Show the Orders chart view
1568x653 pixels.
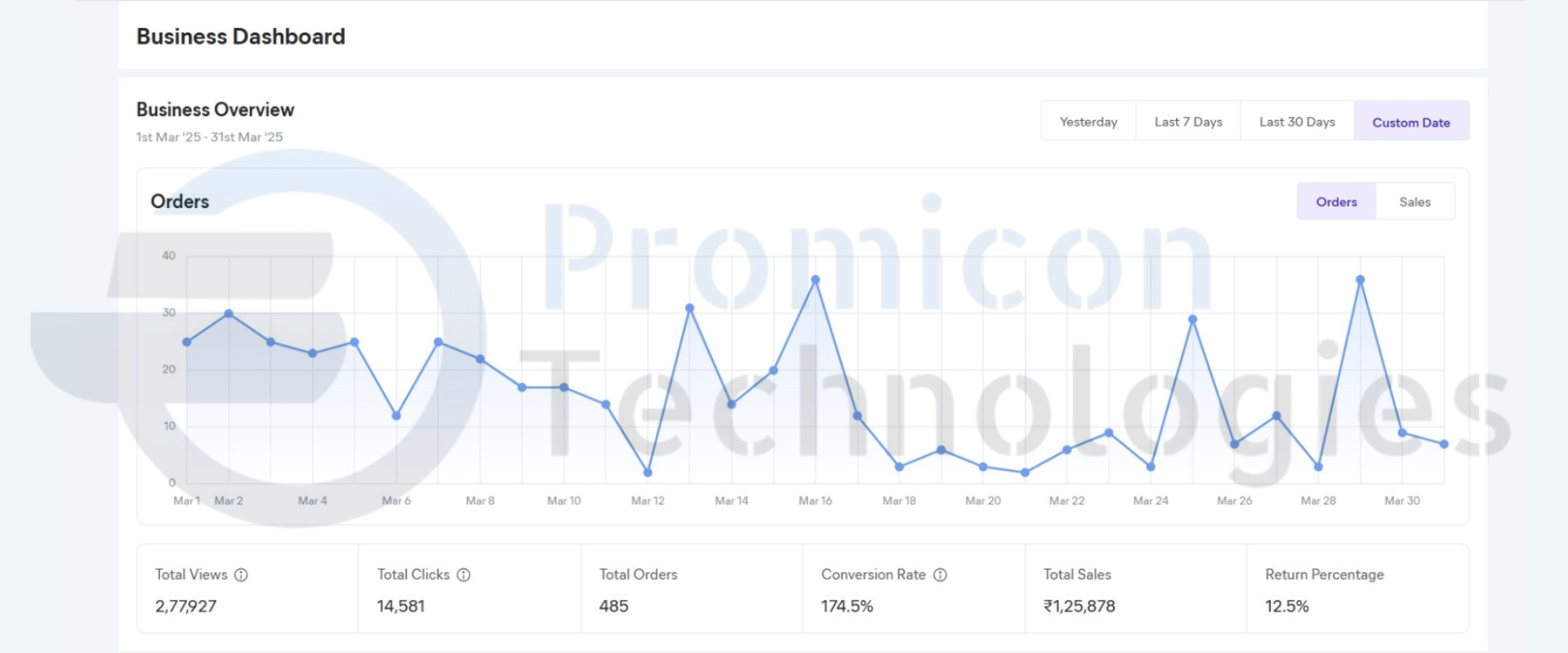(1336, 202)
